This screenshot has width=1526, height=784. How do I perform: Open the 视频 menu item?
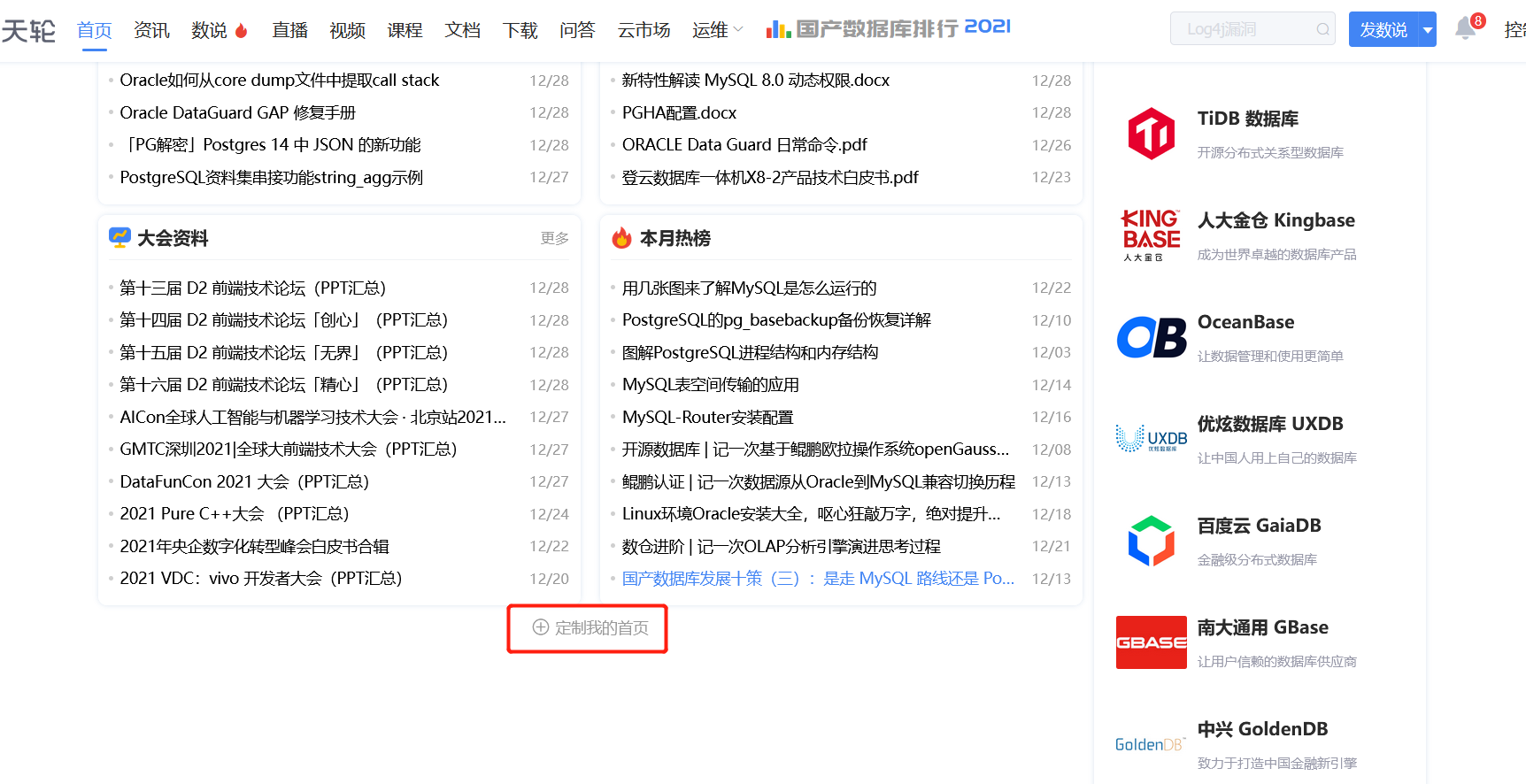pyautogui.click(x=347, y=30)
